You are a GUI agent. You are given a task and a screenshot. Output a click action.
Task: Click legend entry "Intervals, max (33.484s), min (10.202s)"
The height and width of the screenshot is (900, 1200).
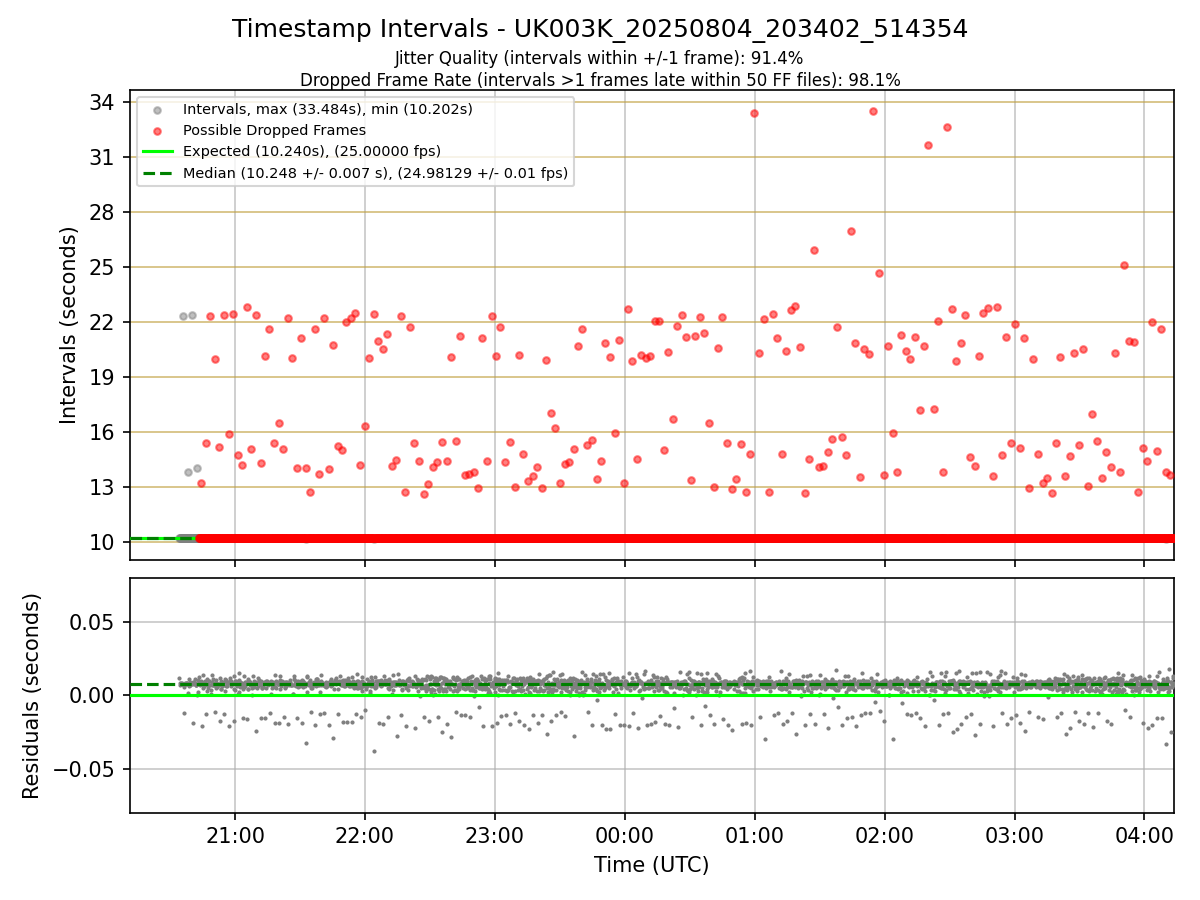328,108
